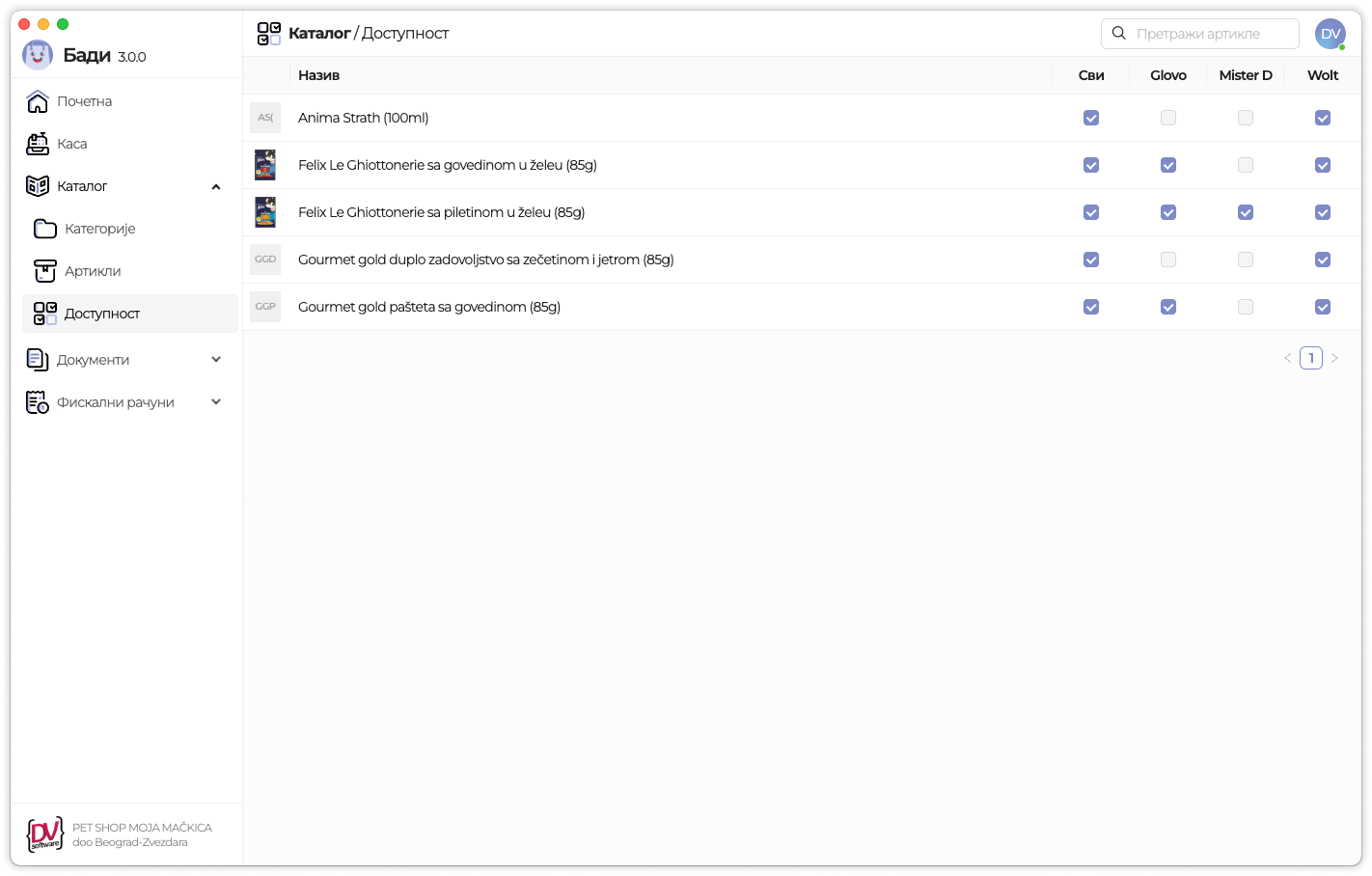Open the Почетна home icon
1372x876 pixels.
pos(38,101)
